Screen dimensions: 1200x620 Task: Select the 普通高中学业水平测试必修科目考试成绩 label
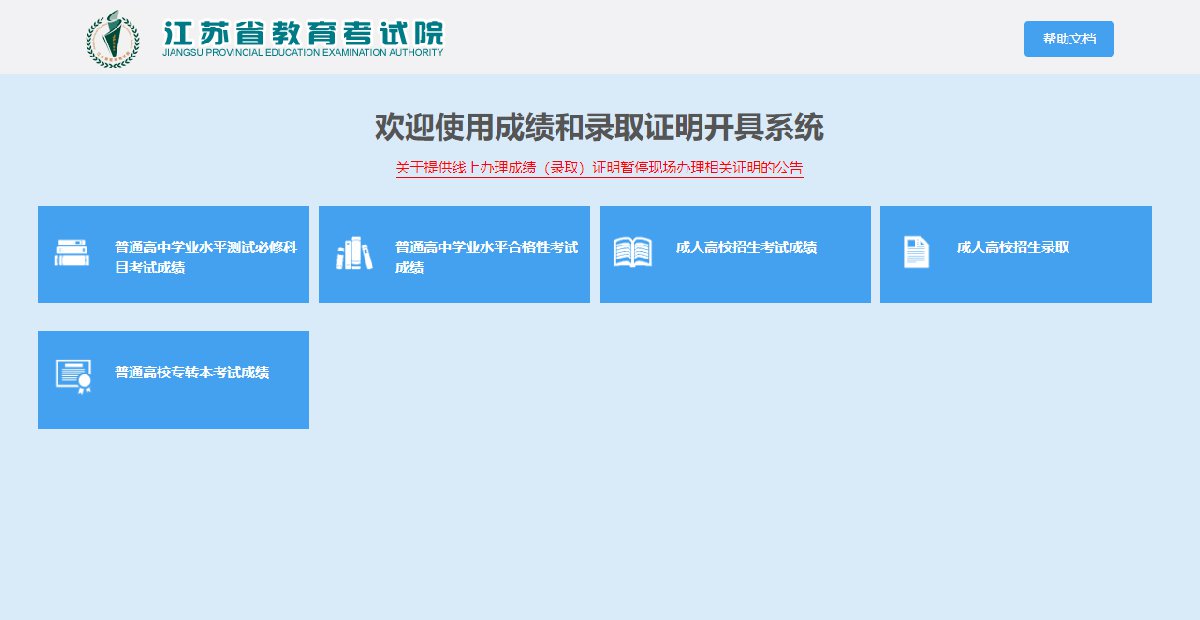205,257
